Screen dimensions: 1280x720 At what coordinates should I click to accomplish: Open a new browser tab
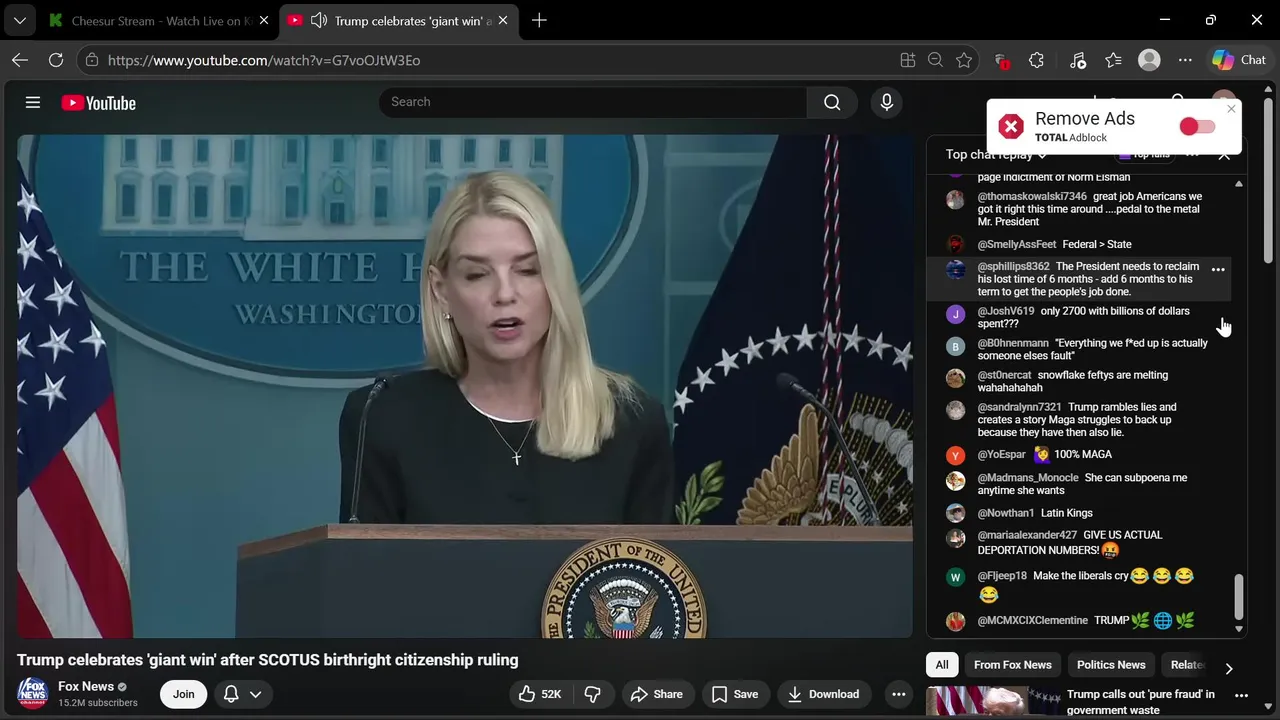coord(539,20)
